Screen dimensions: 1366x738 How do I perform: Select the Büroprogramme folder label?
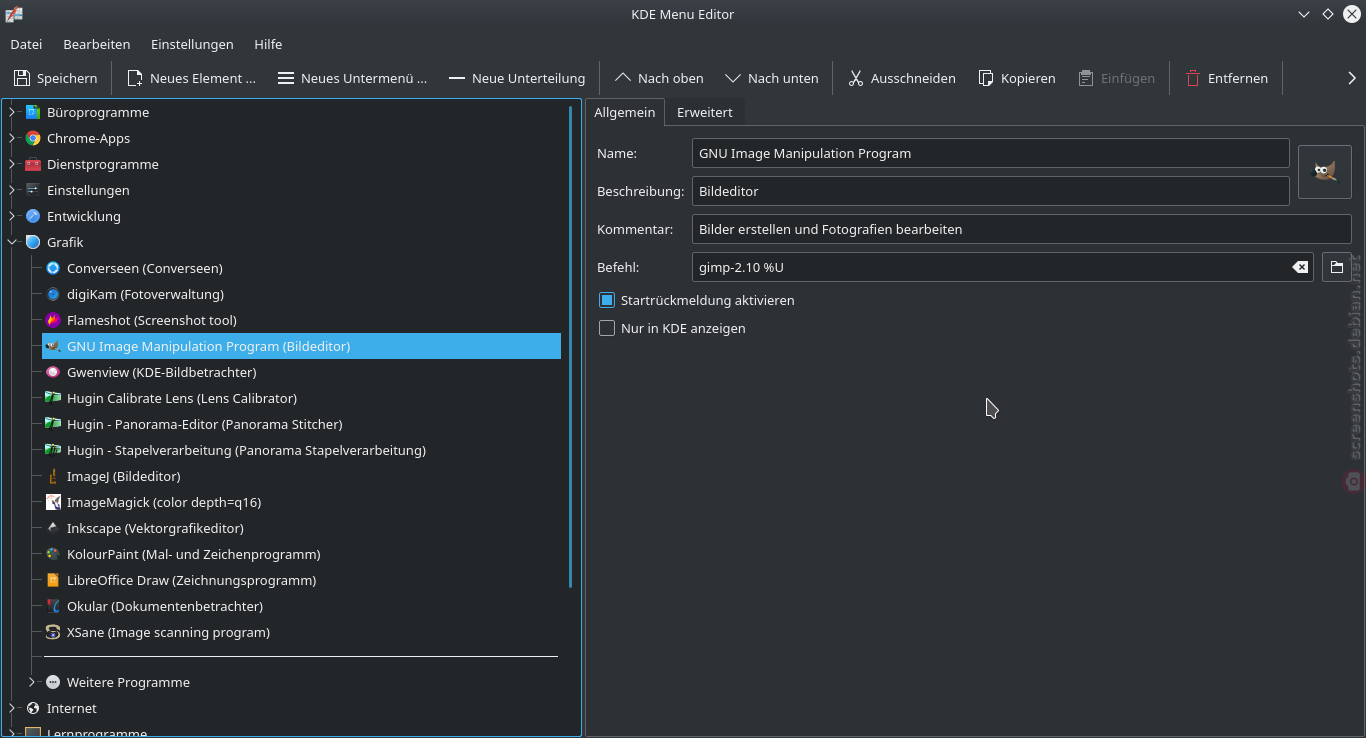pyautogui.click(x=98, y=112)
